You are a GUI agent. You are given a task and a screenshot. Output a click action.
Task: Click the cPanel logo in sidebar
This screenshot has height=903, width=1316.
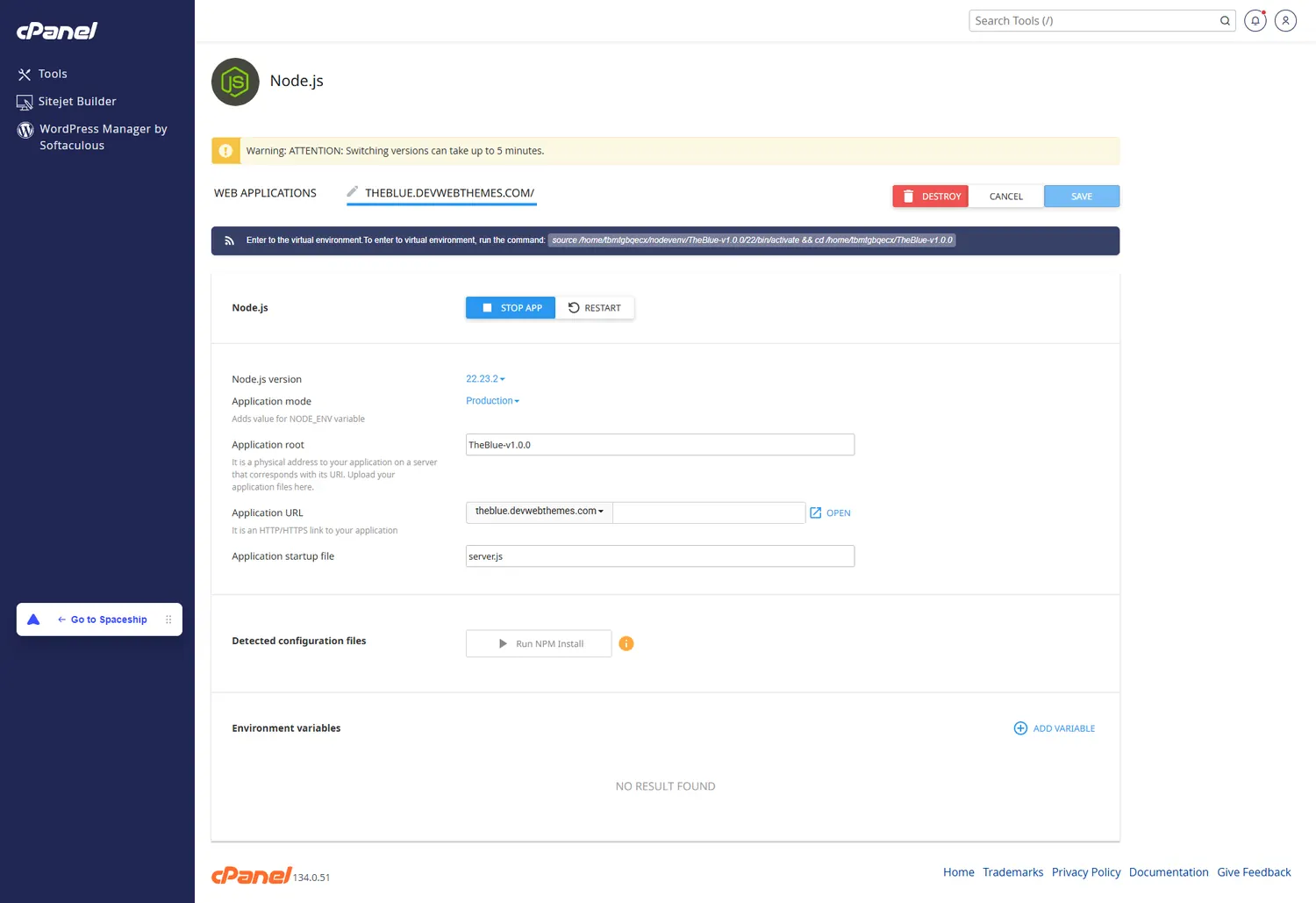point(57,31)
